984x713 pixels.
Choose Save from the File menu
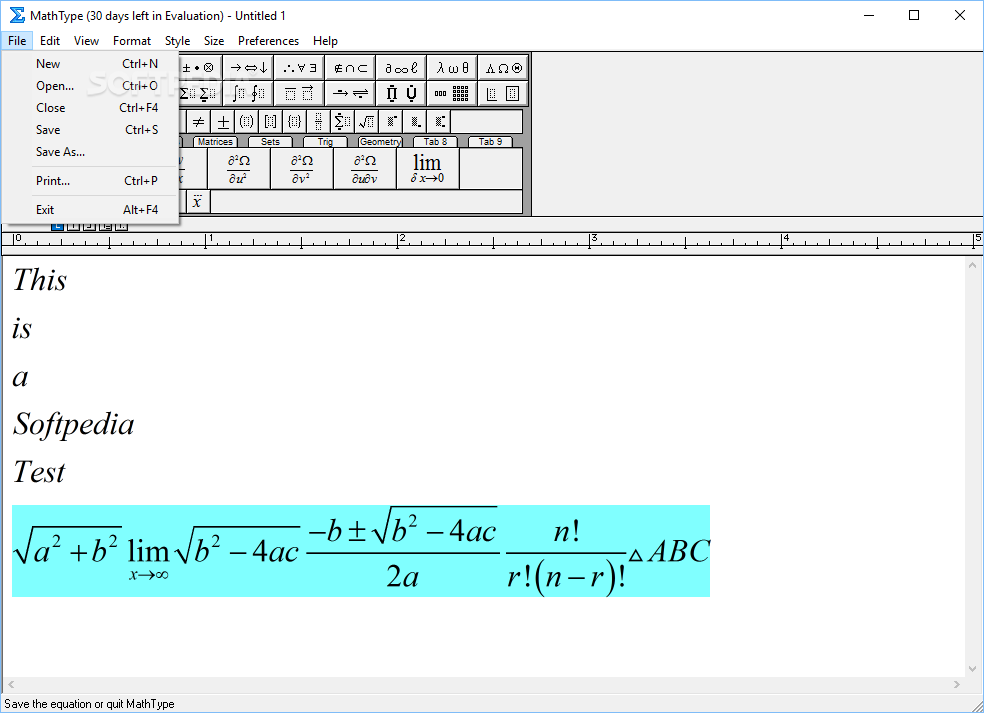coord(91,130)
